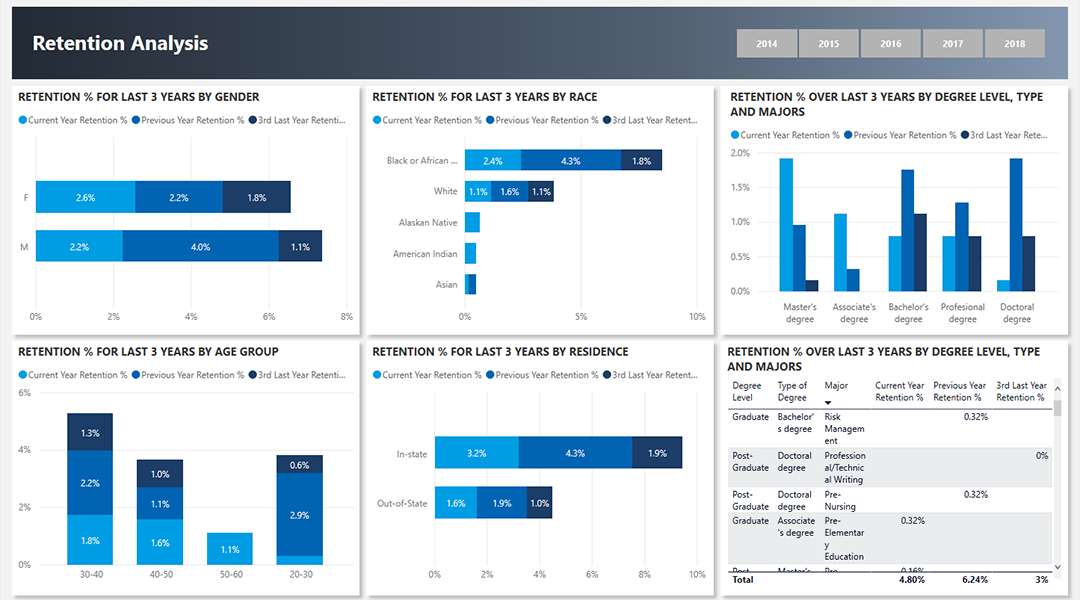Select the male 4.0% bar segment
Viewport: 1080px width, 600px height.
tap(200, 246)
